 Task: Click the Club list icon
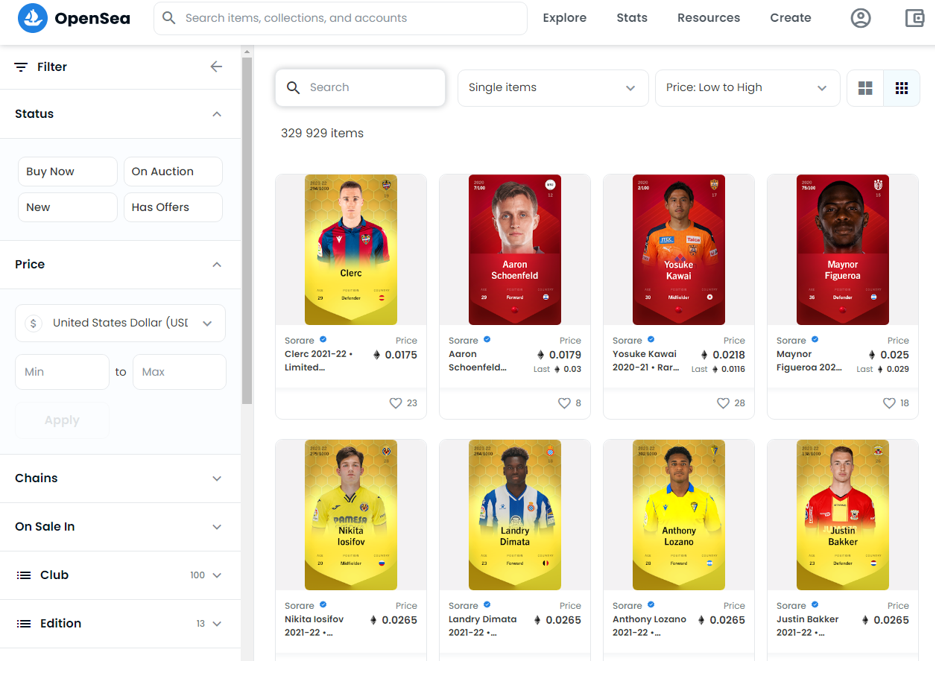[23, 575]
